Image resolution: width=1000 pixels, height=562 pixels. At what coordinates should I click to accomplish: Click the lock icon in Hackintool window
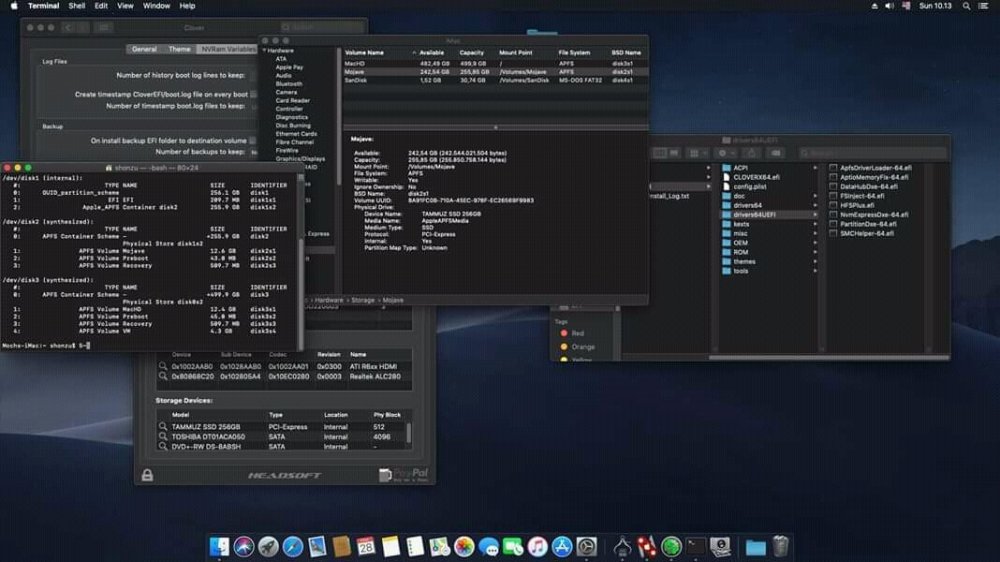(147, 475)
